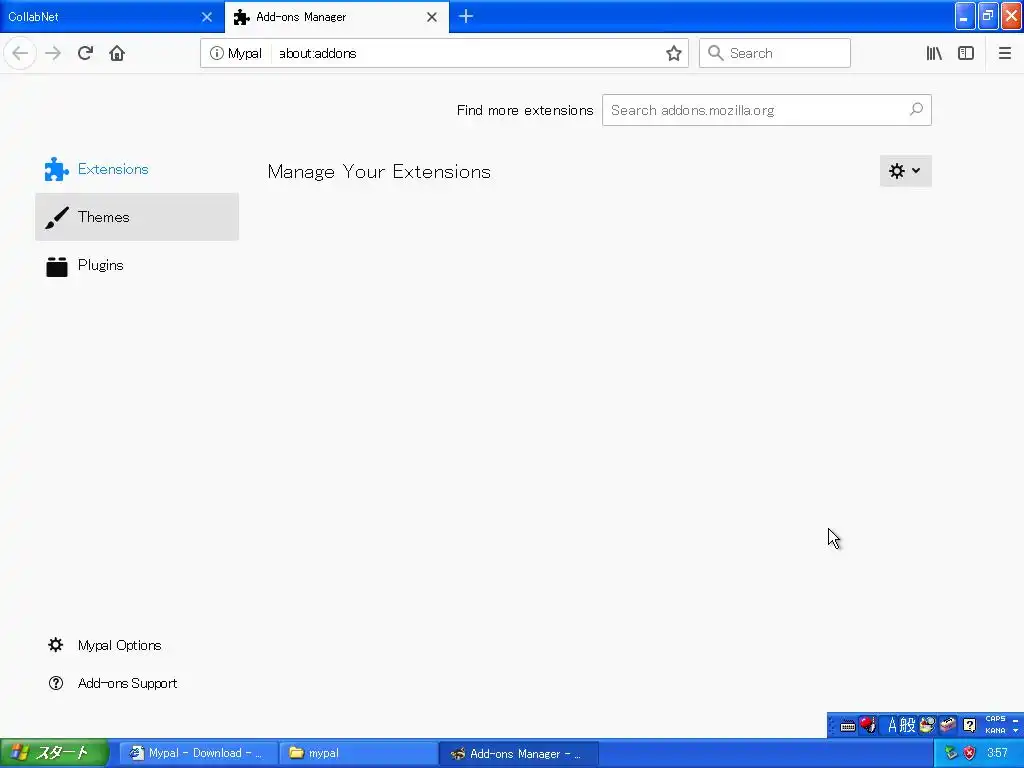Image resolution: width=1024 pixels, height=768 pixels.
Task: Go back with the back arrow button
Action: coord(20,53)
